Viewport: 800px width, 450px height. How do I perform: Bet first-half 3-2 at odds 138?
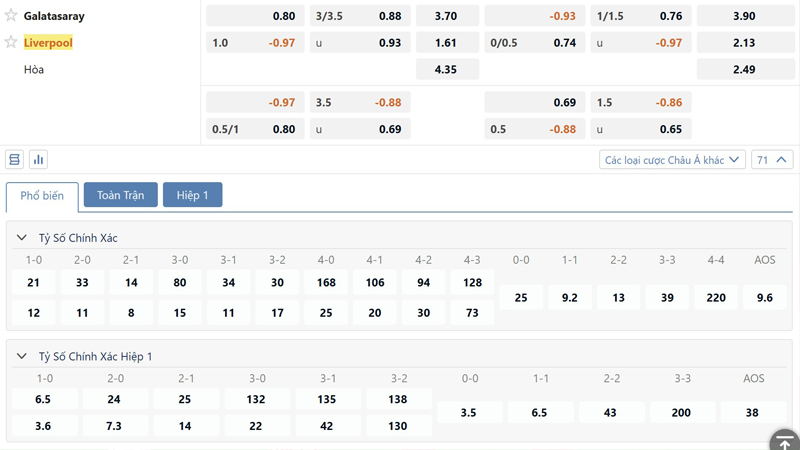[x=399, y=399]
